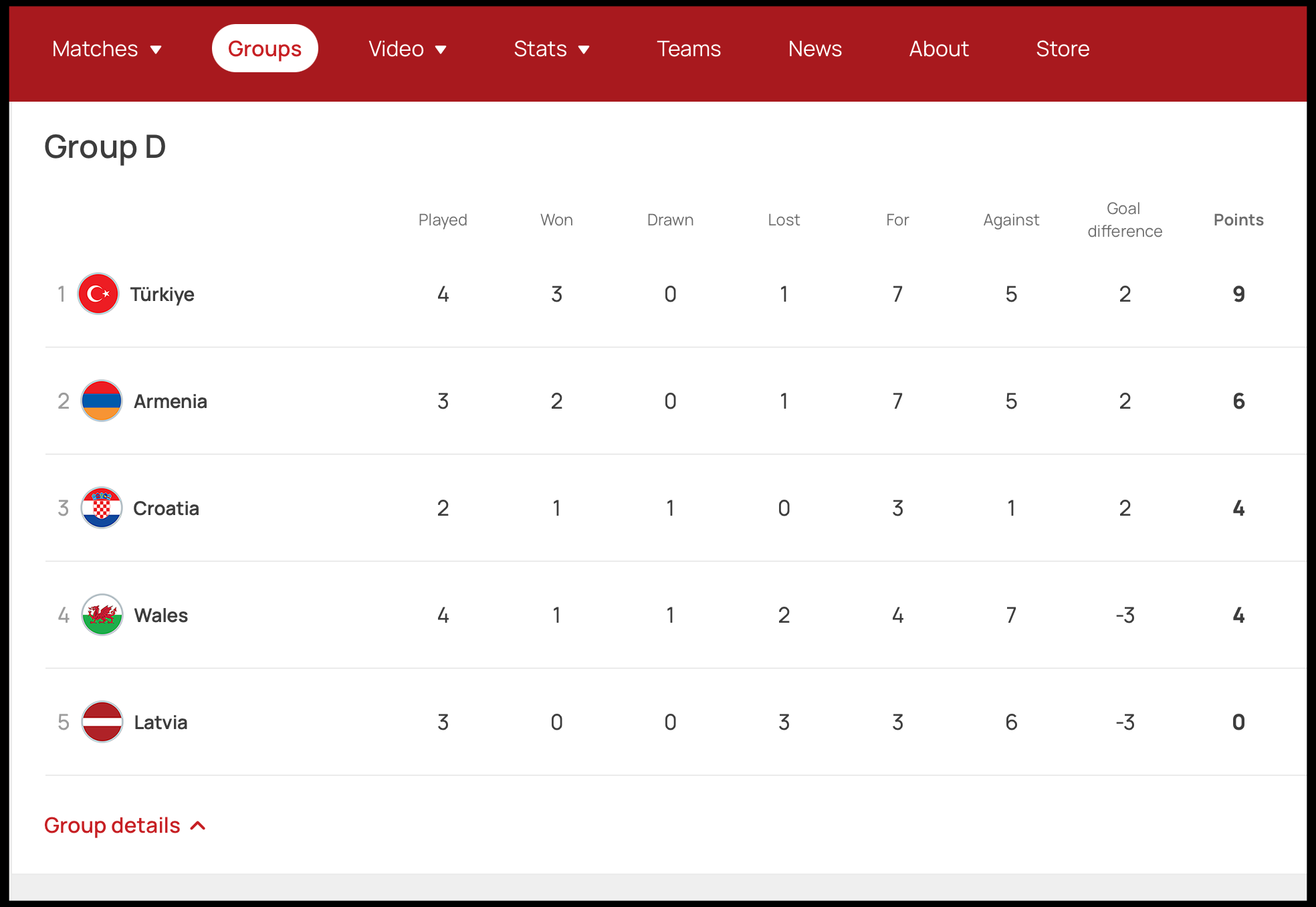Open the Armenia team name link
Viewport: 1316px width, 907px height.
click(170, 401)
